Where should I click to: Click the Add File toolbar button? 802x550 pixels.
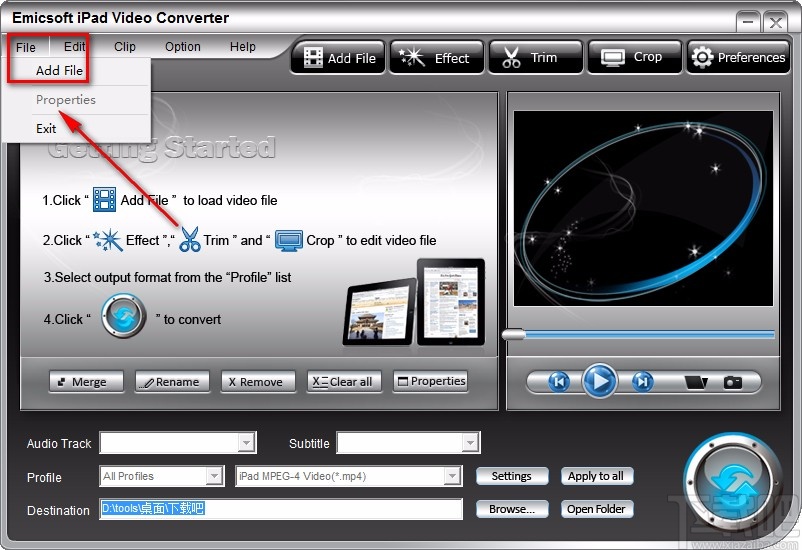click(338, 58)
